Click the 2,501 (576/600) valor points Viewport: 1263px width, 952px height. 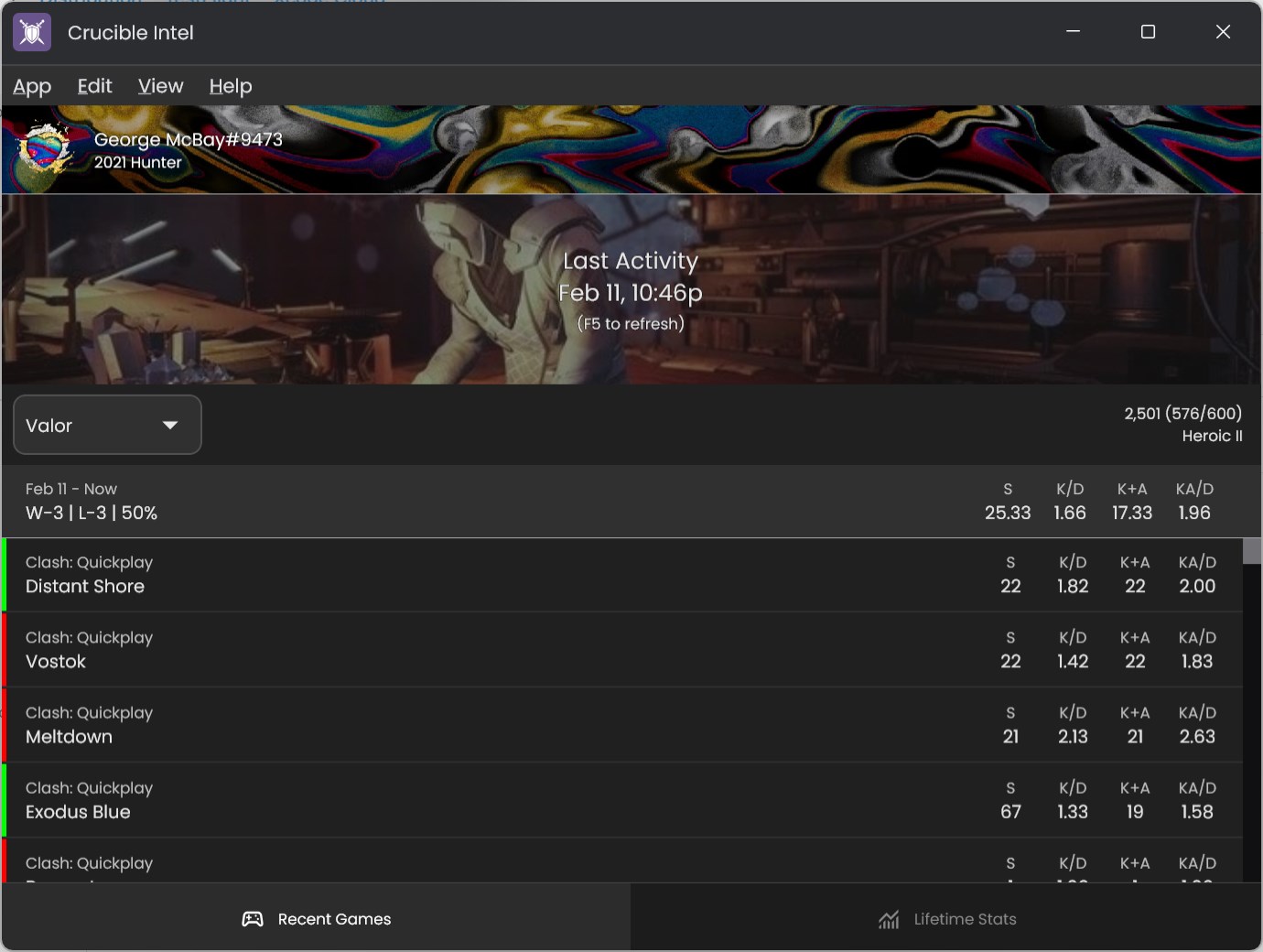tap(1183, 413)
